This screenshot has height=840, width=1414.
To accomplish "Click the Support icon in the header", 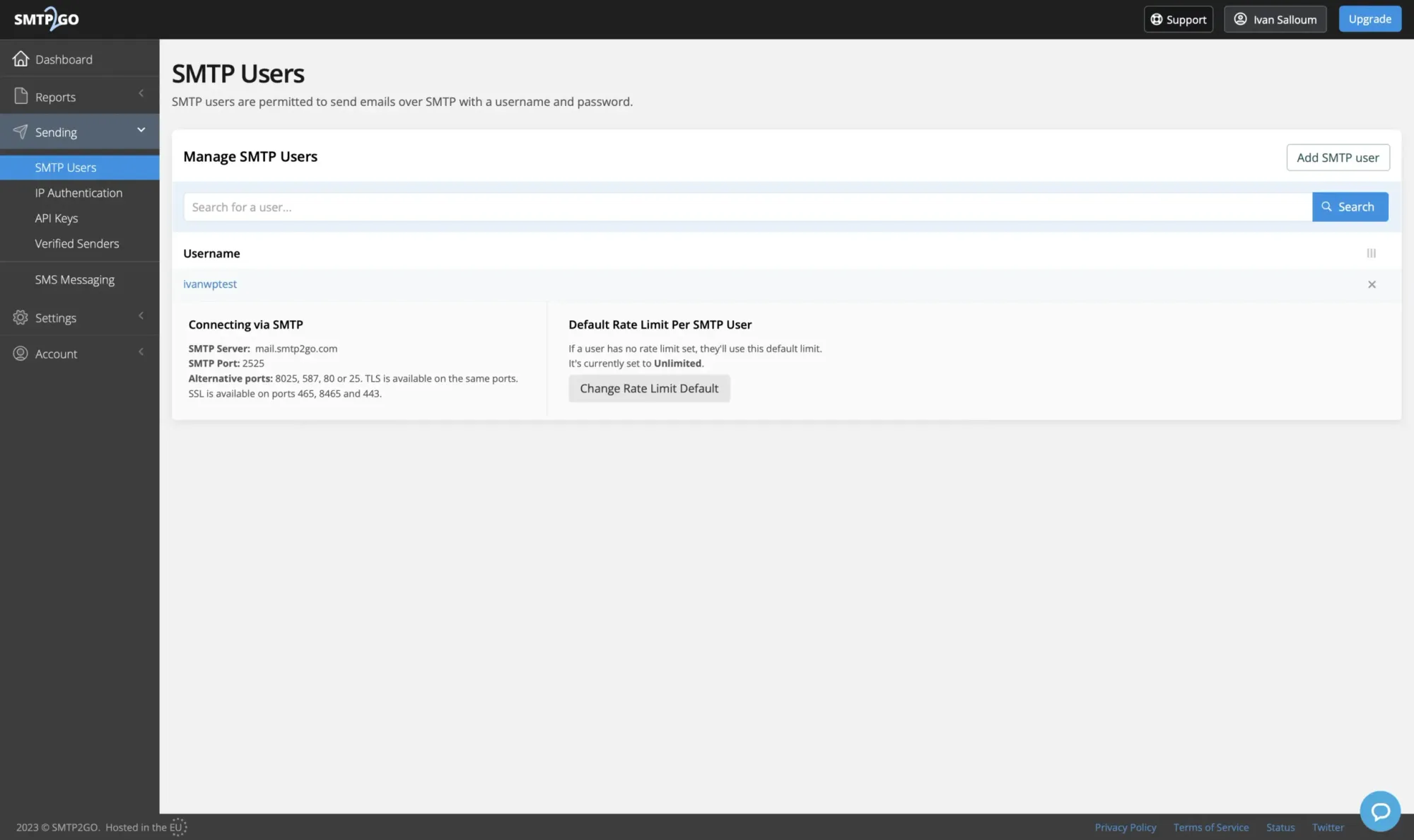I will pos(1157,19).
